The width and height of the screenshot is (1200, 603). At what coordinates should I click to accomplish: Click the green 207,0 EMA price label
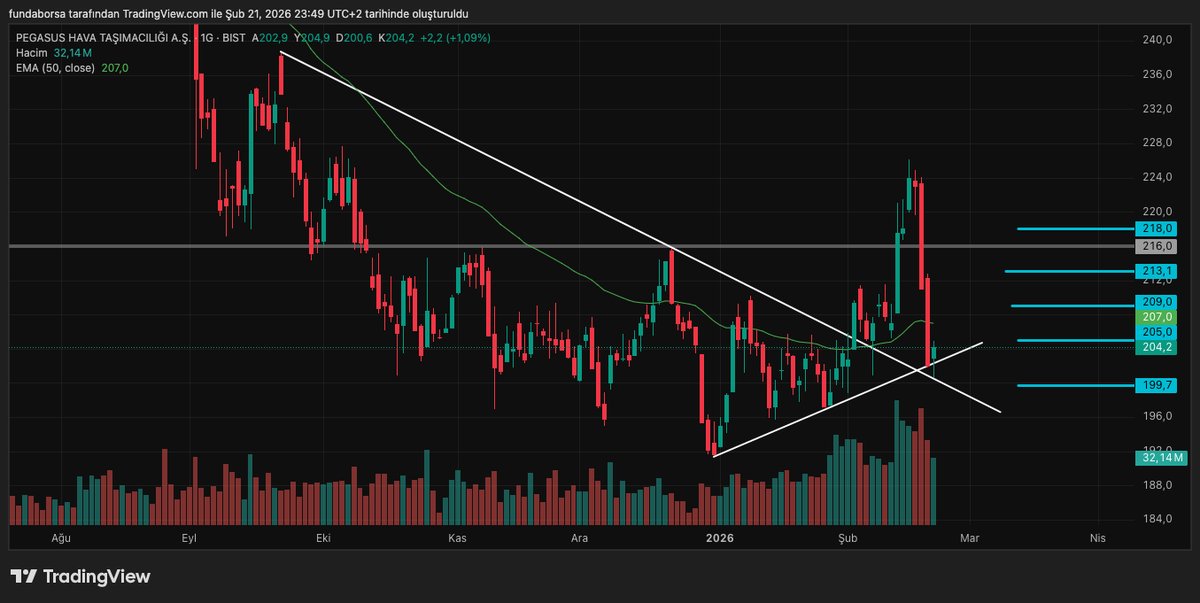[1156, 316]
